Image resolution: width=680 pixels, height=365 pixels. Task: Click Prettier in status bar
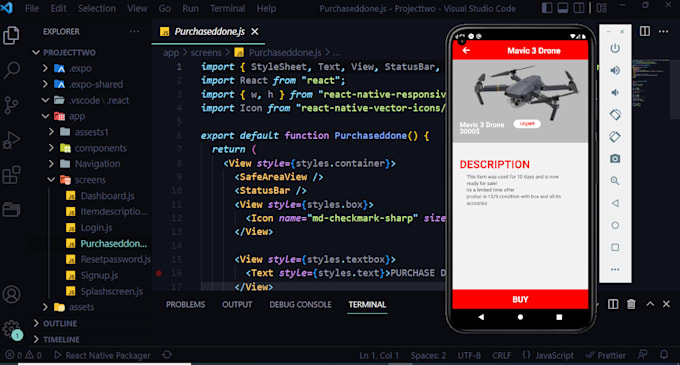(605, 355)
